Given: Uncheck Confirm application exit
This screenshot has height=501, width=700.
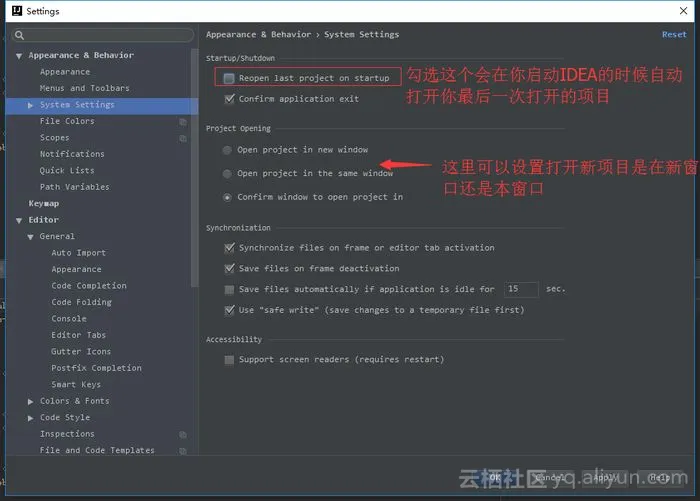Looking at the screenshot, I should coord(229,99).
